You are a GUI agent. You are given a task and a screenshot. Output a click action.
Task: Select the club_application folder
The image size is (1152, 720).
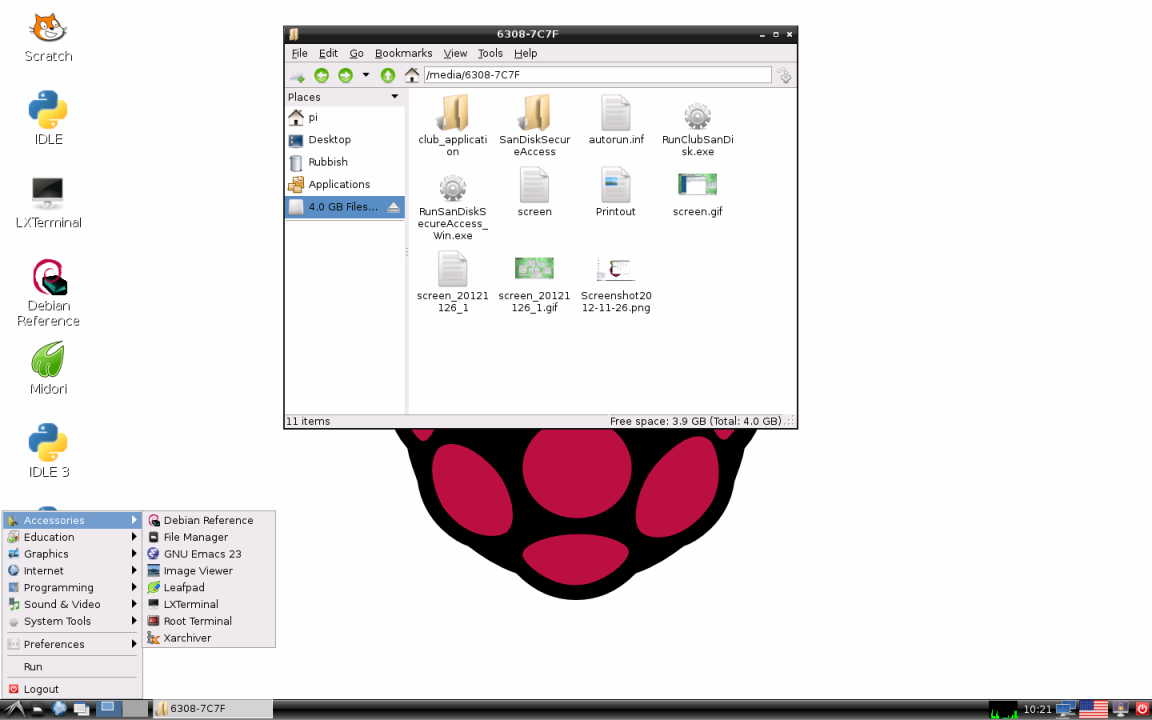coord(453,126)
